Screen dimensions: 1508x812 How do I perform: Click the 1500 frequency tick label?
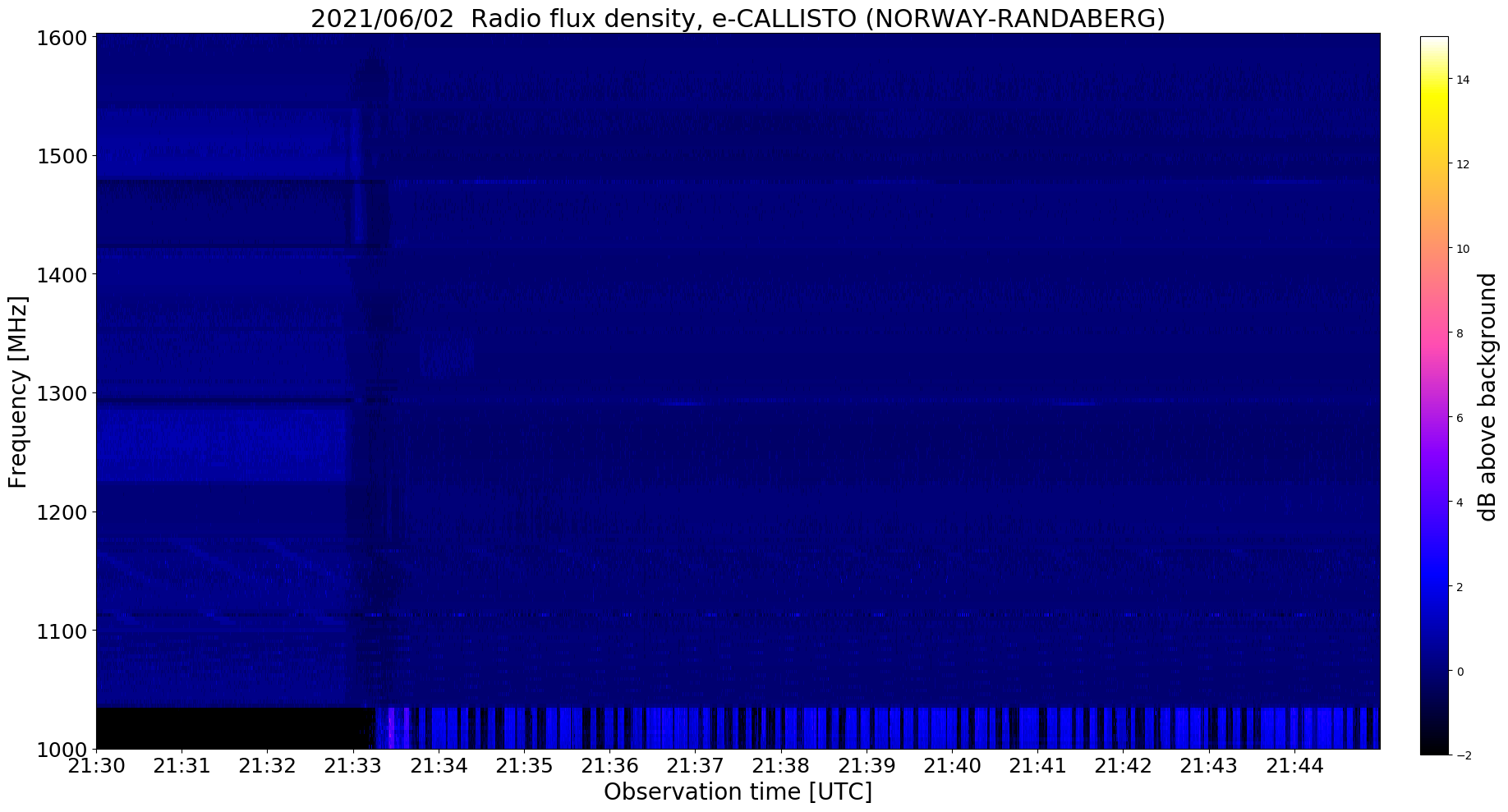click(63, 156)
